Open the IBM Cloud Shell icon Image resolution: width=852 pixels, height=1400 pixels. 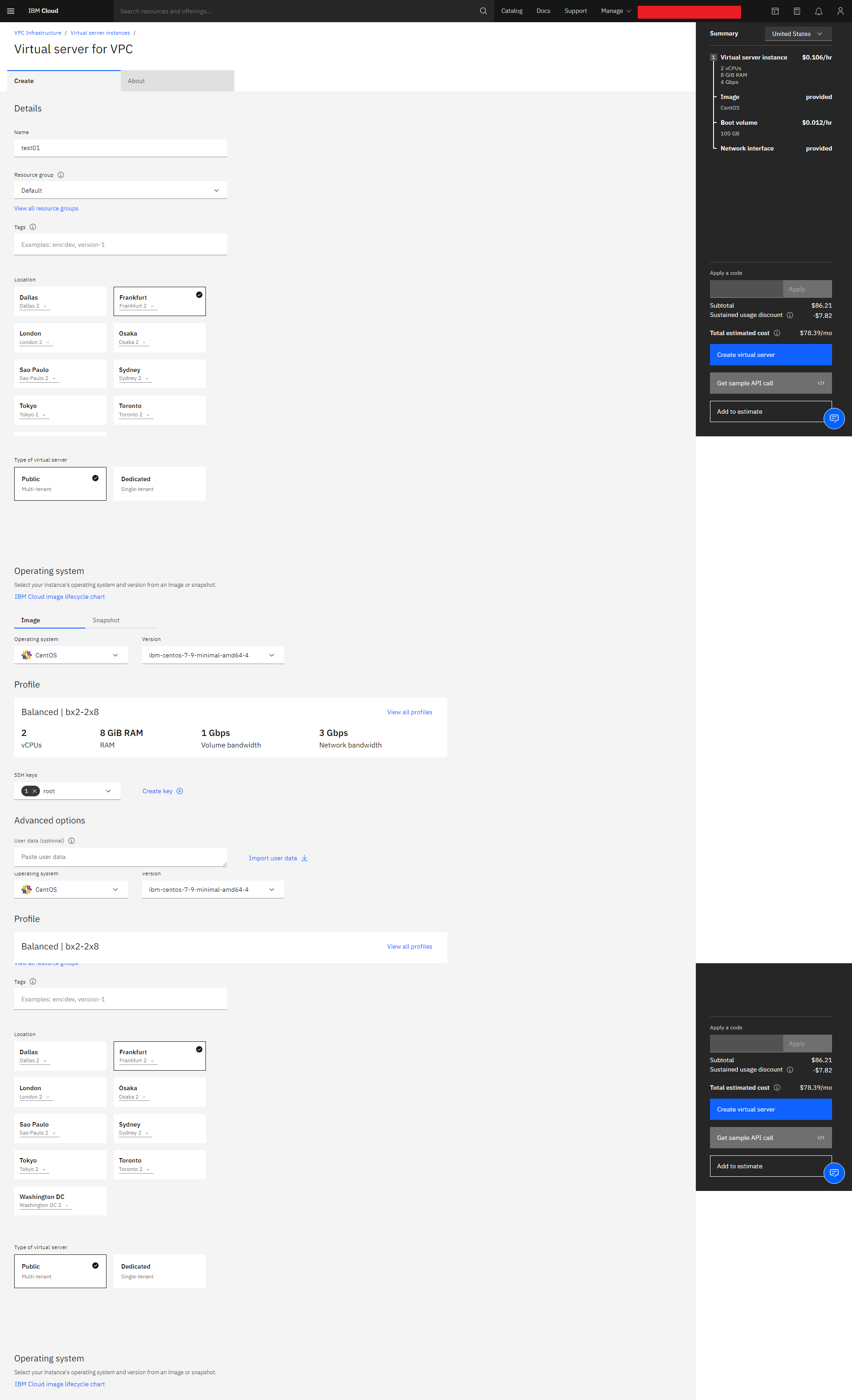775,11
